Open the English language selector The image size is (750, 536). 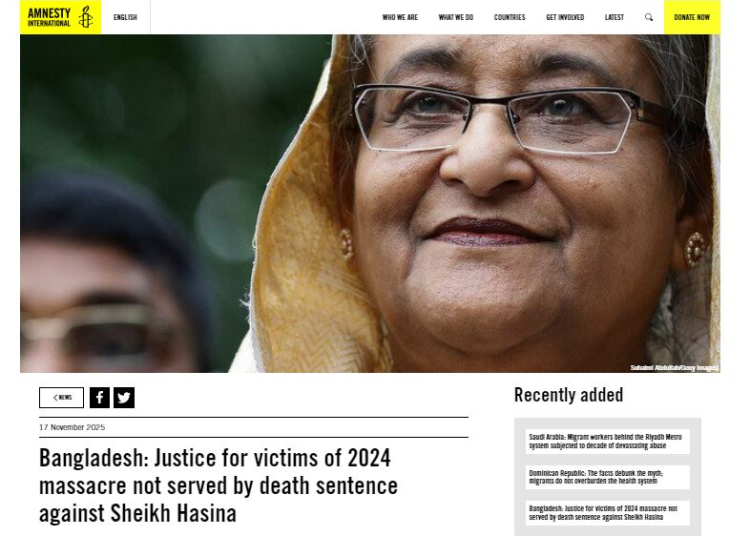pos(125,17)
